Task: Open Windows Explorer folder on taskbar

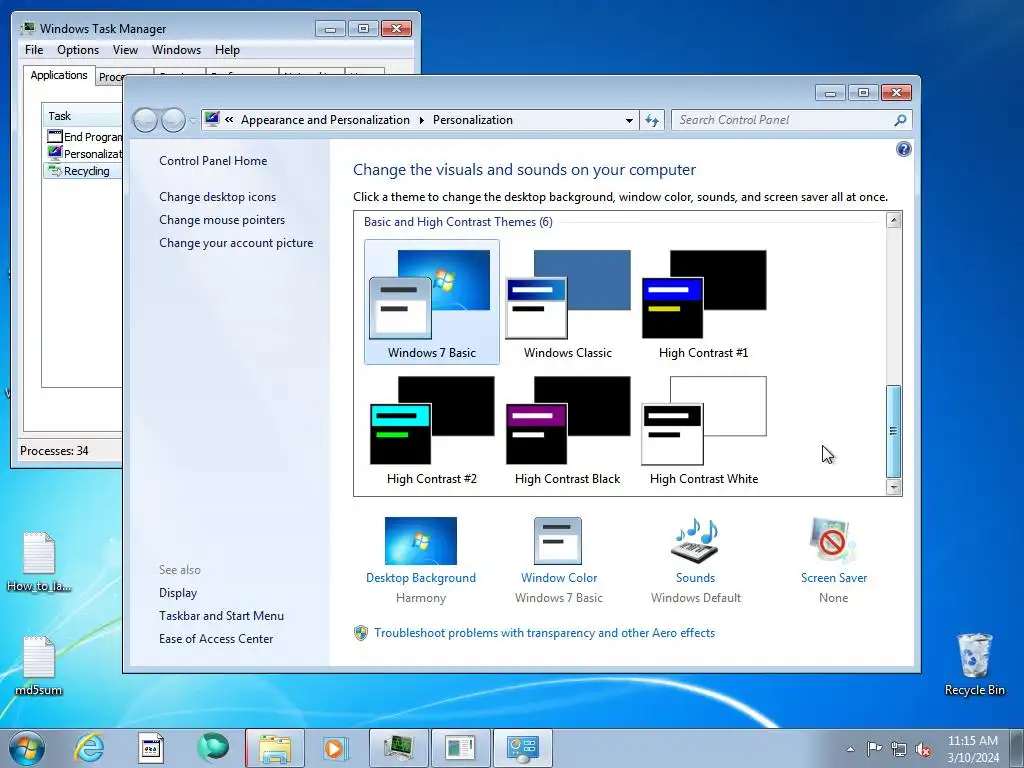Action: pyautogui.click(x=275, y=748)
